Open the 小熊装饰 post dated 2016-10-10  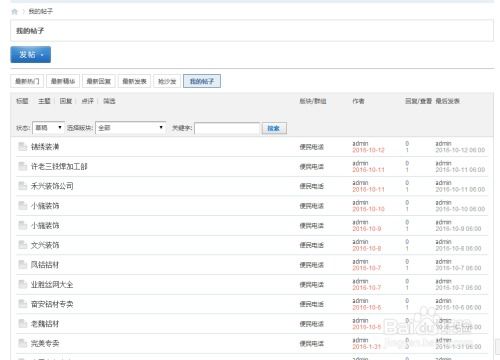(x=45, y=206)
